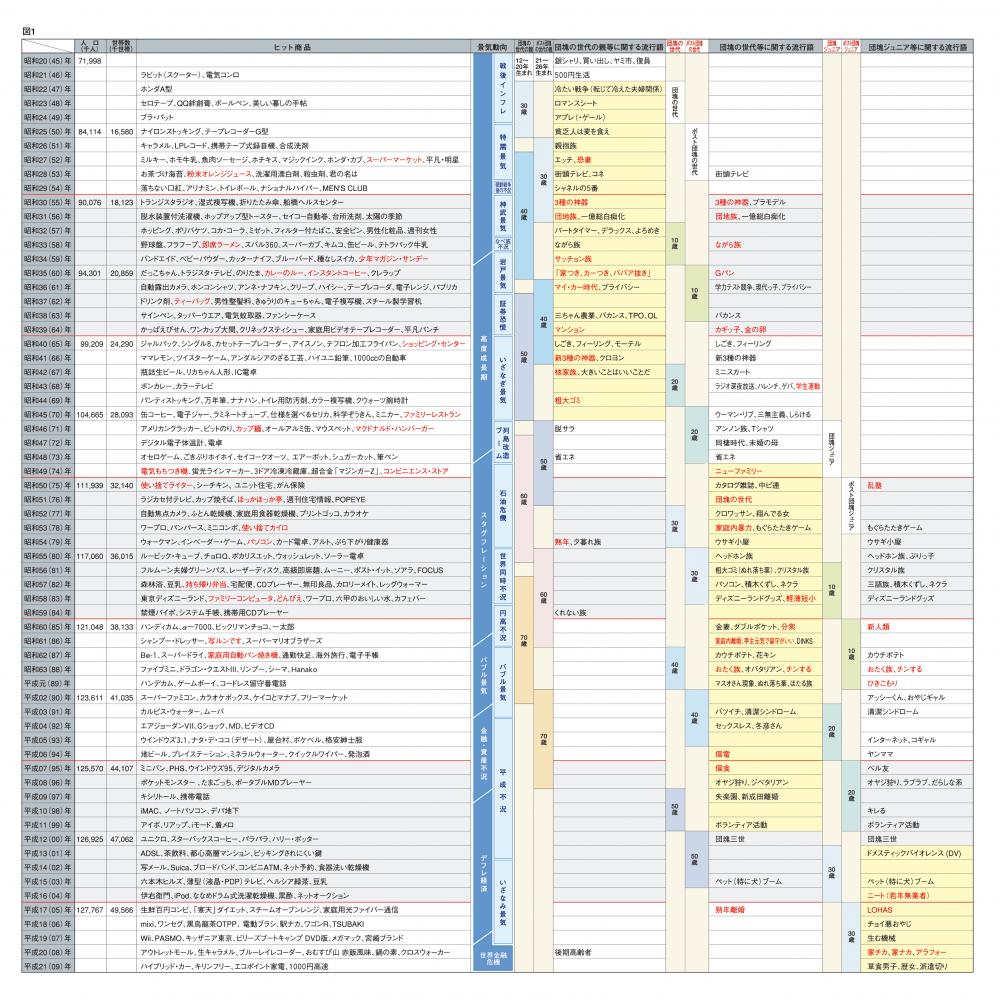Select the 昭和30 (55) 年 row label
This screenshot has width=1000, height=1000.
coord(47,201)
